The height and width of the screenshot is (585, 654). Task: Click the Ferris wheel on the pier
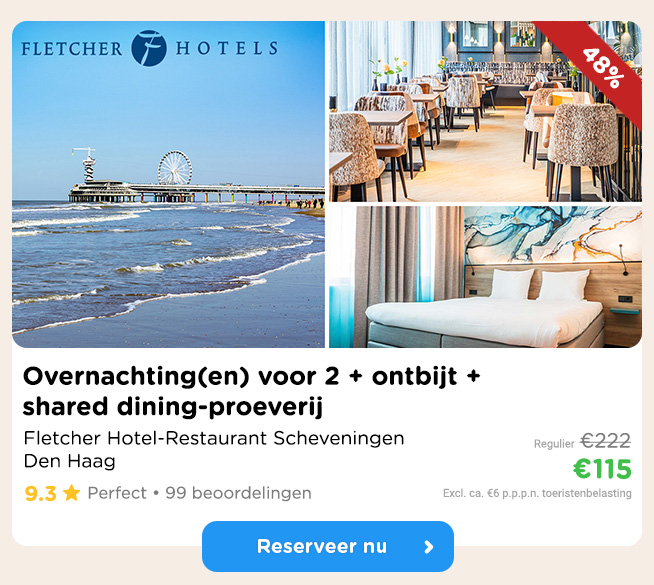[x=175, y=167]
